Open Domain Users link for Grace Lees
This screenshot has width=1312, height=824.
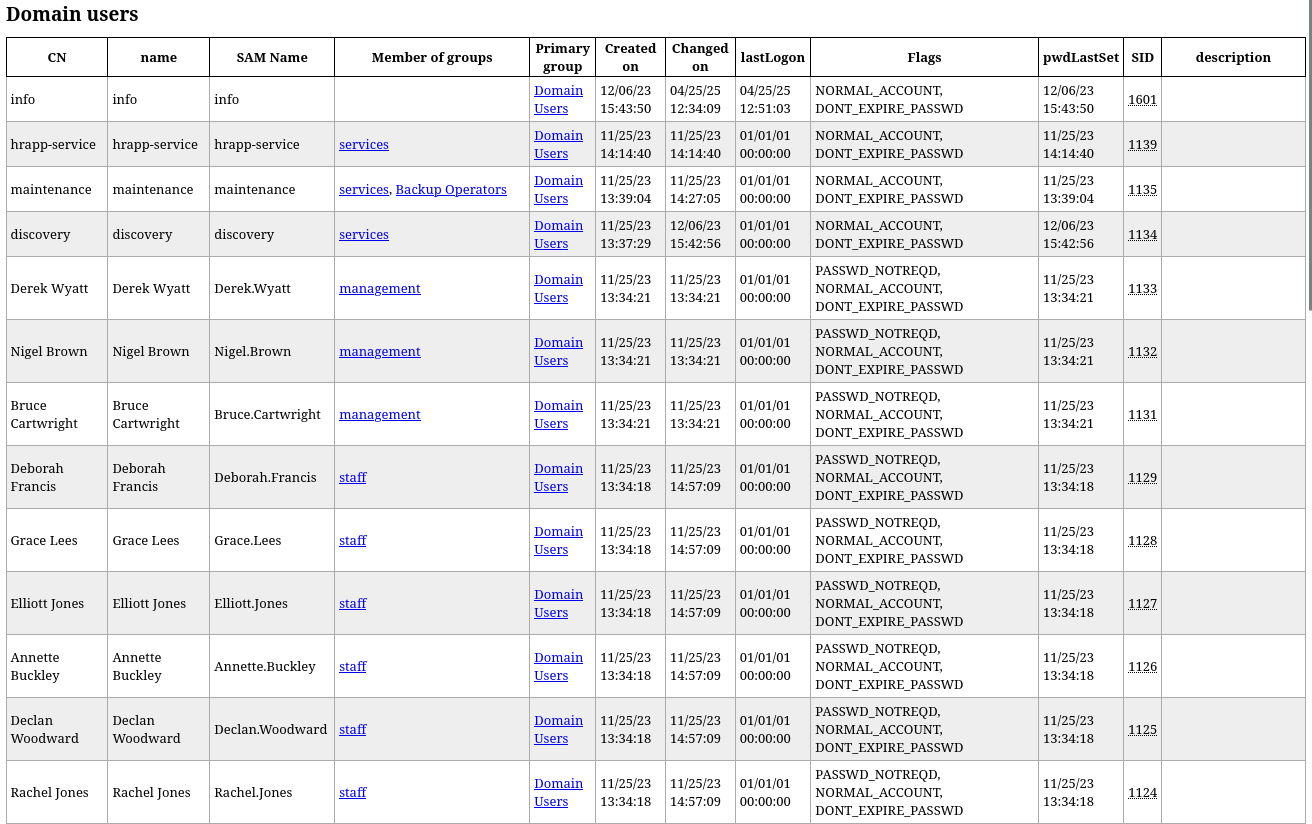[x=558, y=540]
